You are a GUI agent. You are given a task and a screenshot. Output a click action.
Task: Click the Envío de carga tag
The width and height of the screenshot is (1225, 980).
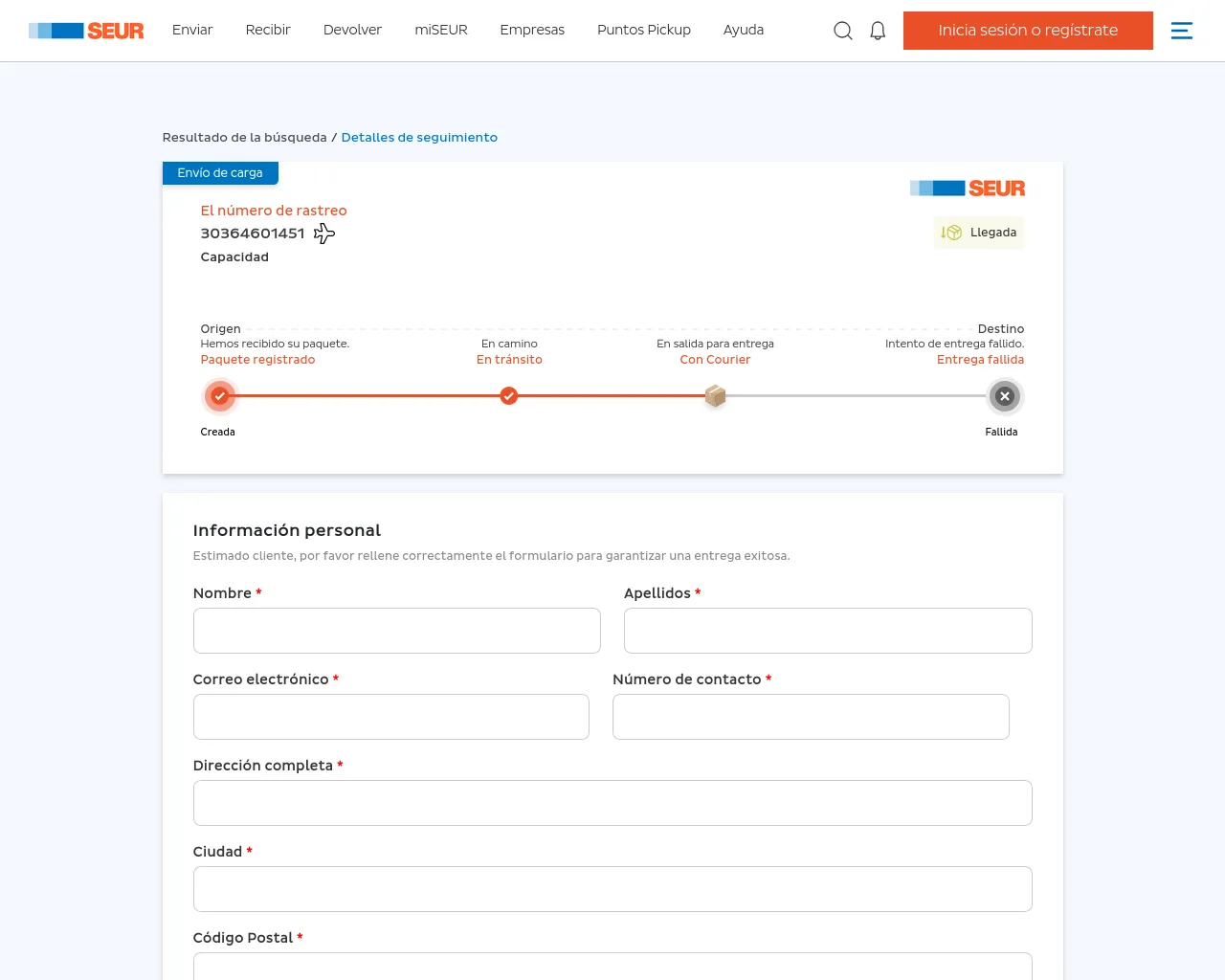tap(220, 173)
